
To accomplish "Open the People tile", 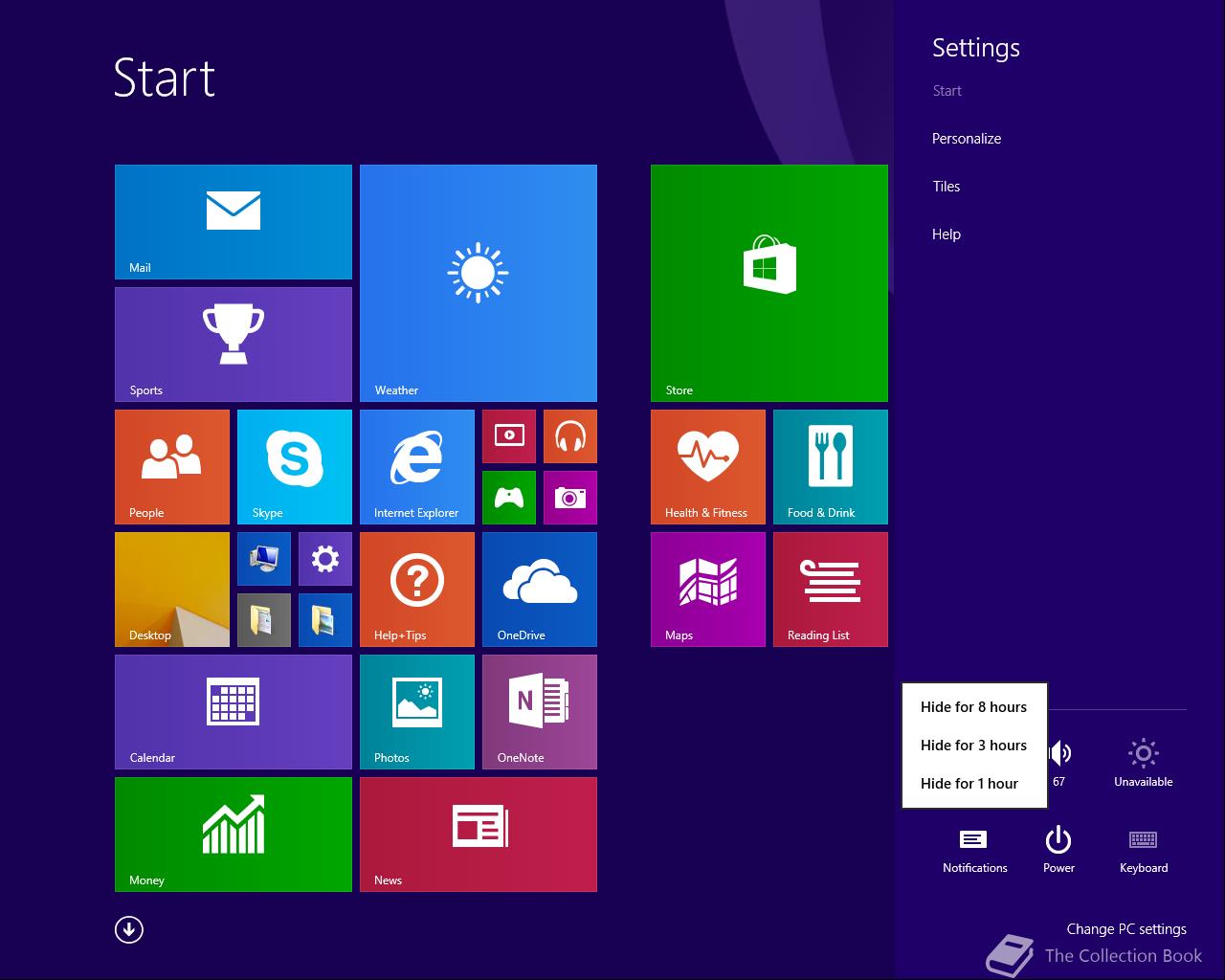I will coord(172,467).
